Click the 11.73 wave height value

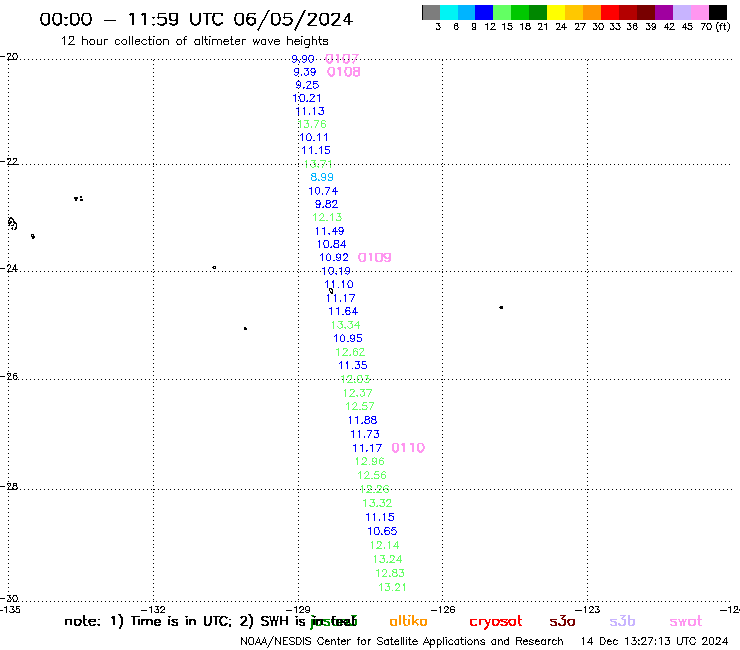click(x=365, y=434)
